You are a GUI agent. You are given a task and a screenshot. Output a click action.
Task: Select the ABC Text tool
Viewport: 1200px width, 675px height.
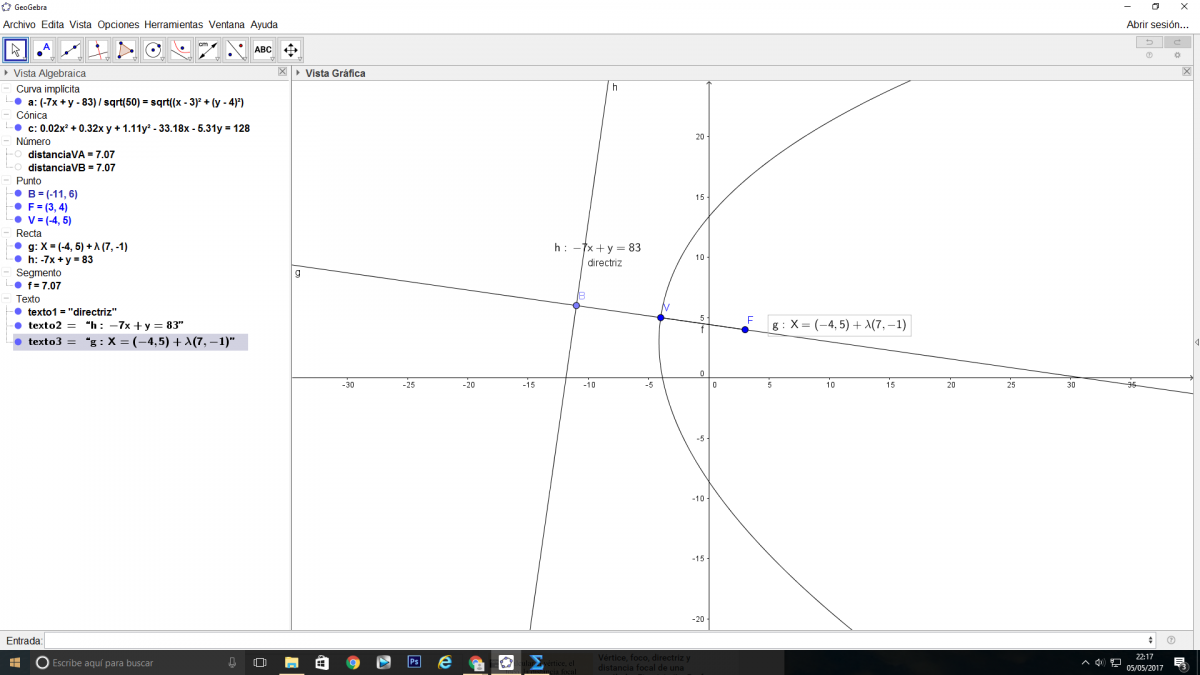tap(263, 49)
